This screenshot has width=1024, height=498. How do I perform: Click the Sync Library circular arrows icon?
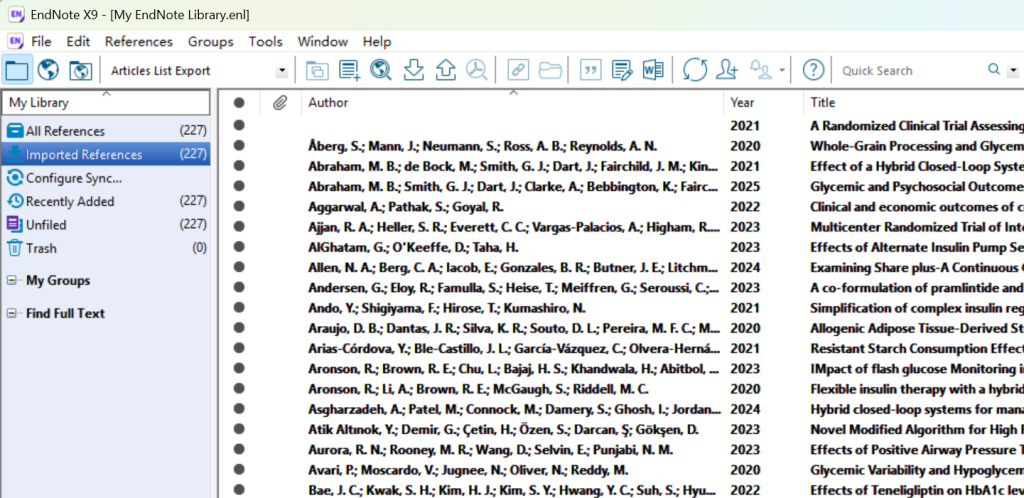694,70
